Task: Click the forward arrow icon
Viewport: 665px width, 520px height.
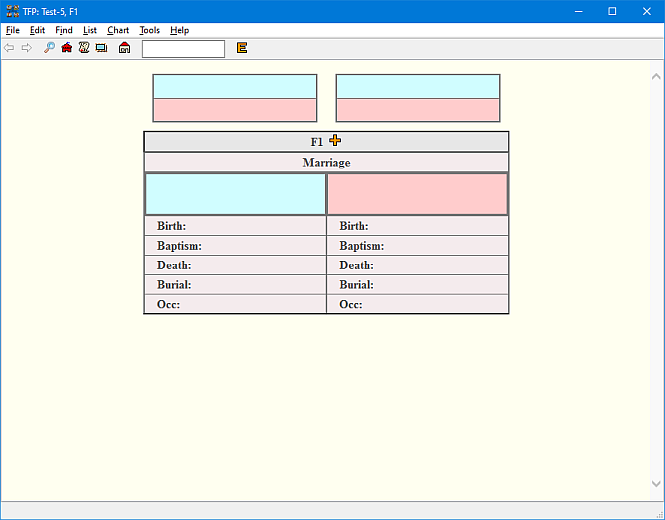Action: pos(27,48)
